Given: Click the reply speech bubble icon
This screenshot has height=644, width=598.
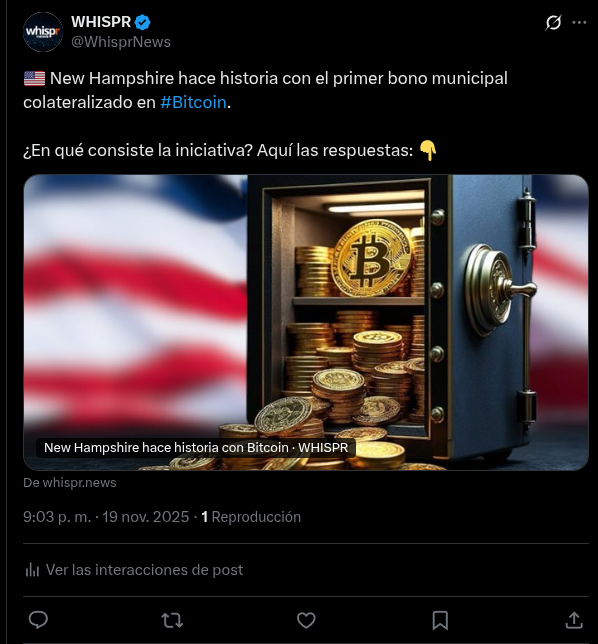Looking at the screenshot, I should (38, 620).
